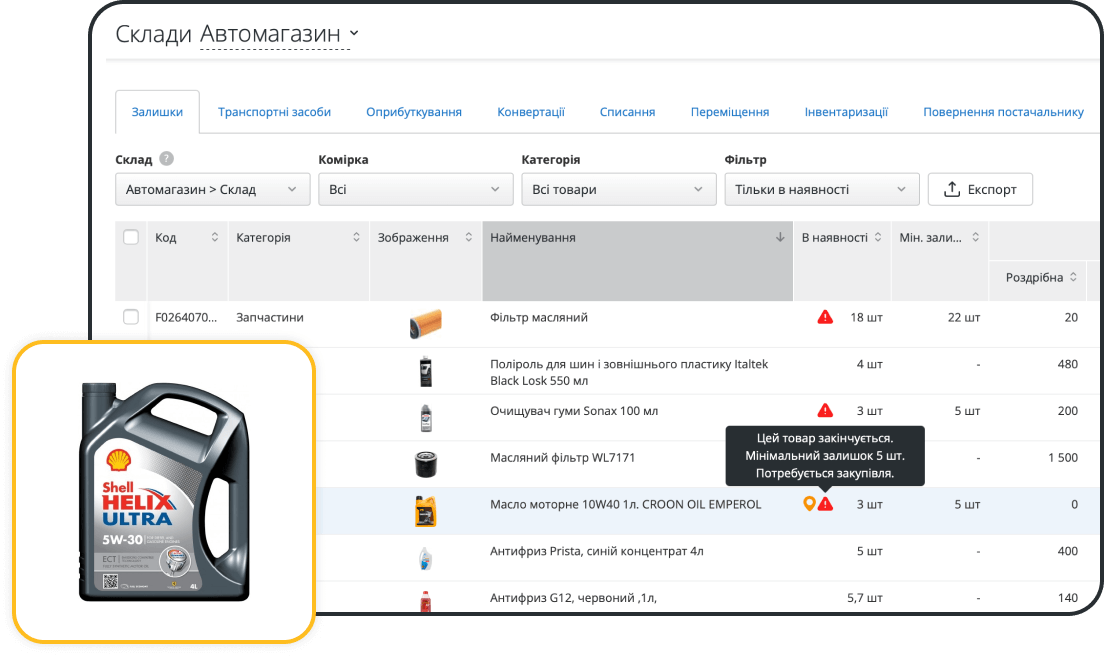Screen dimensions: 1104x656
Task: Sort by В наявності column arrows
Action: [878, 238]
